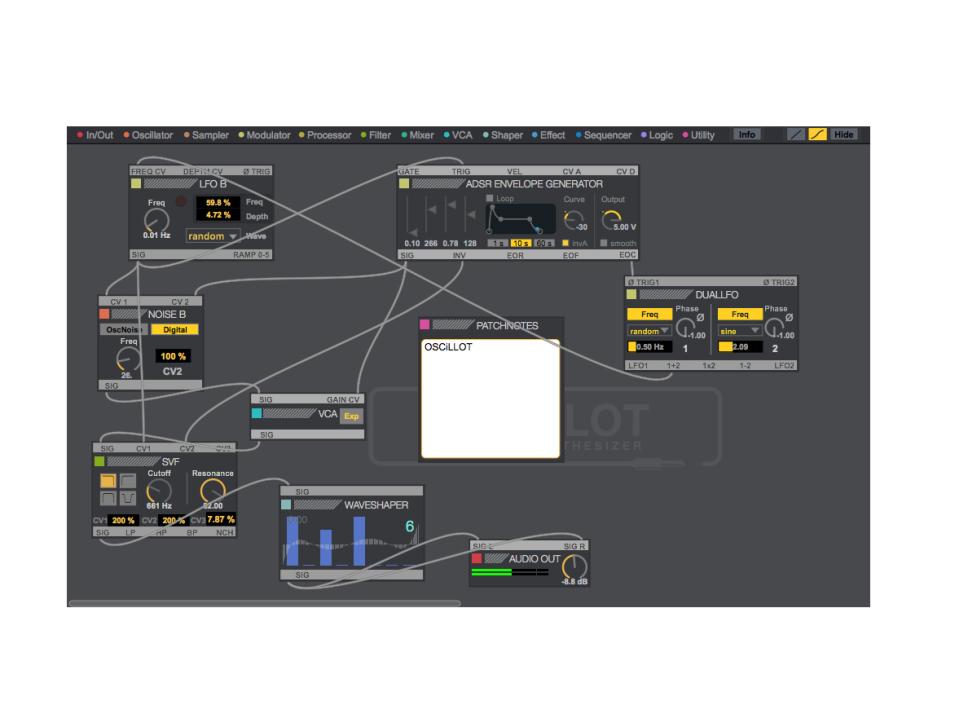Select the straight patch cable style icon
The width and height of the screenshot is (968, 727).
(795, 135)
